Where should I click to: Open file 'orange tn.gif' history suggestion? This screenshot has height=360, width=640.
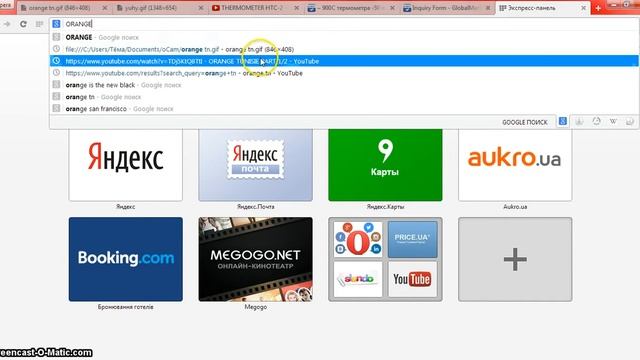tap(344, 49)
